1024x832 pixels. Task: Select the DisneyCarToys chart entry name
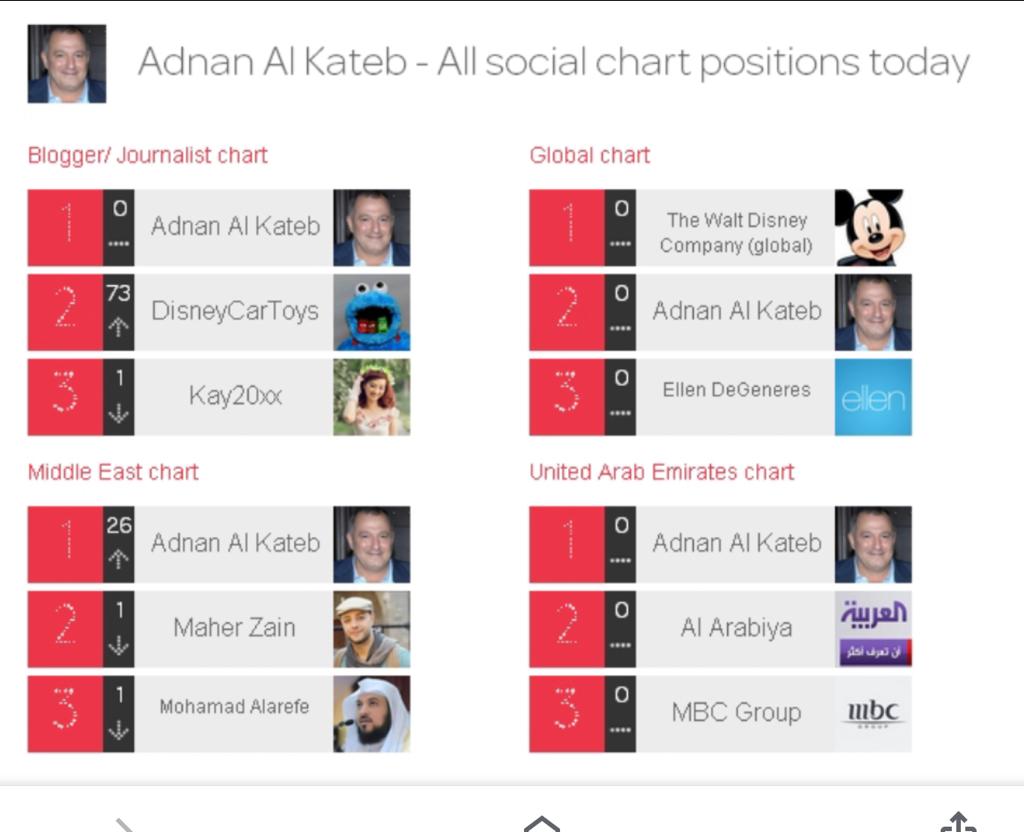[234, 312]
